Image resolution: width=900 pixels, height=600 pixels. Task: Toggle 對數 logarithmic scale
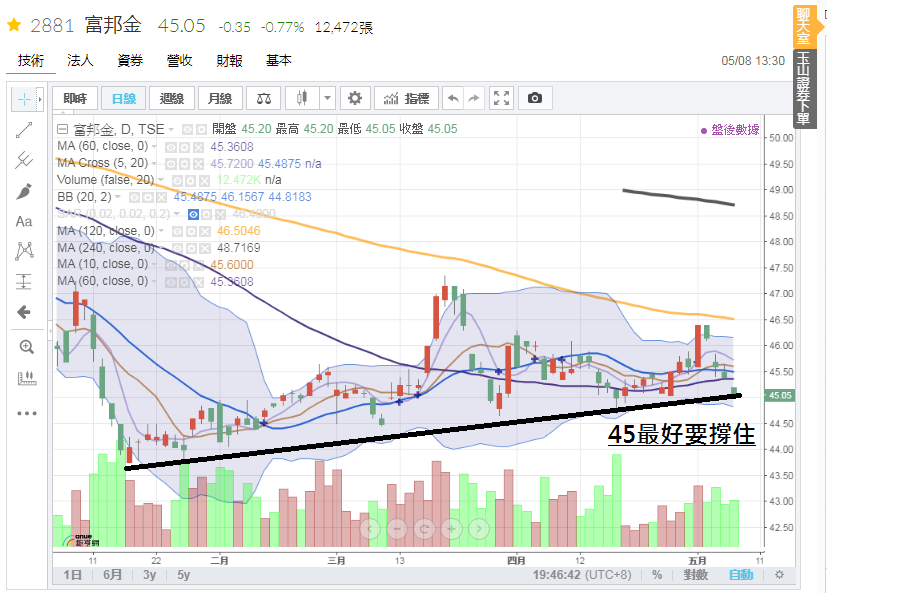tap(696, 575)
